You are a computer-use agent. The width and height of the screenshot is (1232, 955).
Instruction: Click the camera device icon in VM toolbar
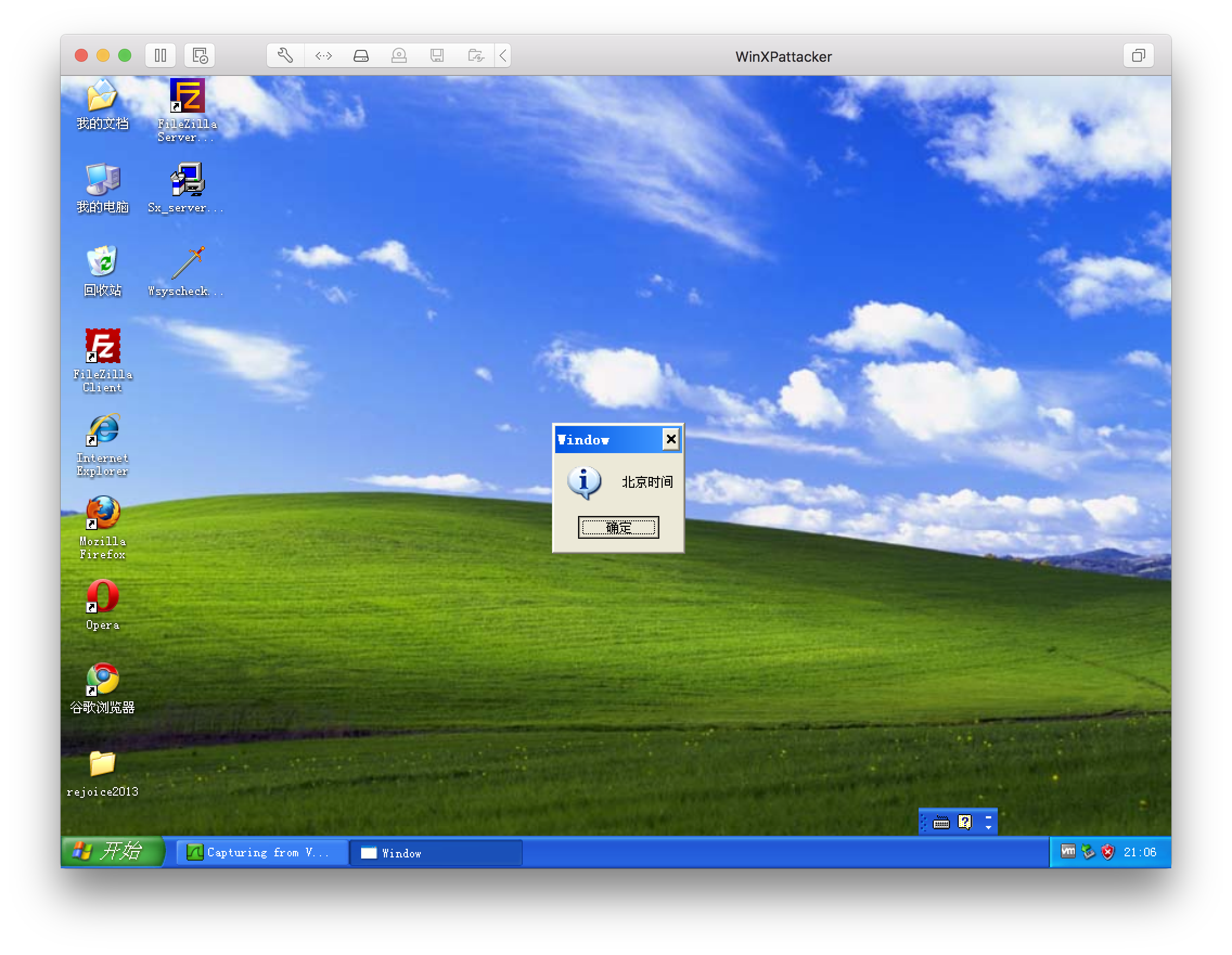pyautogui.click(x=399, y=55)
